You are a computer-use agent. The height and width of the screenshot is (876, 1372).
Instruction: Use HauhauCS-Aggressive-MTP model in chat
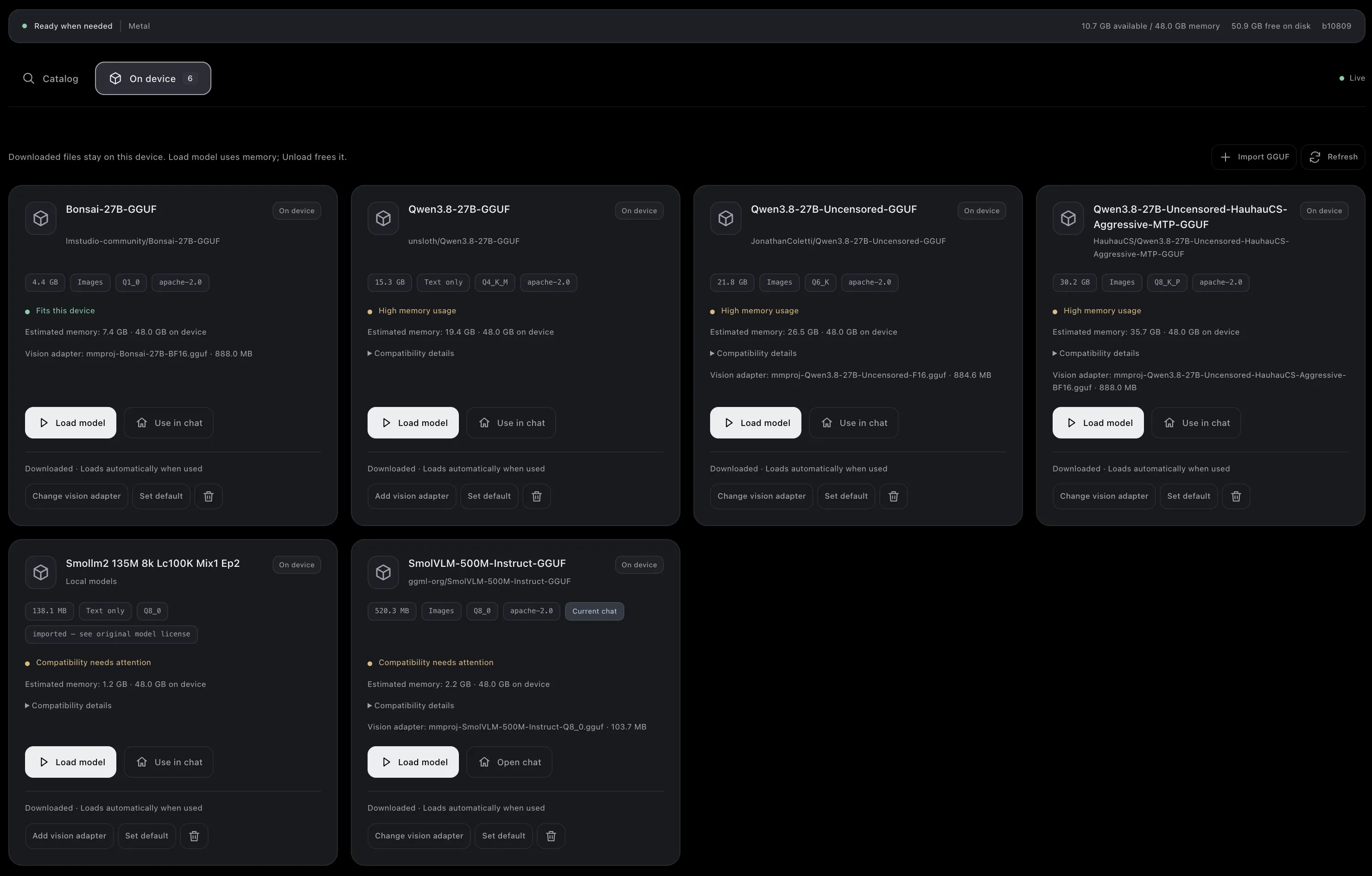pyautogui.click(x=1196, y=423)
